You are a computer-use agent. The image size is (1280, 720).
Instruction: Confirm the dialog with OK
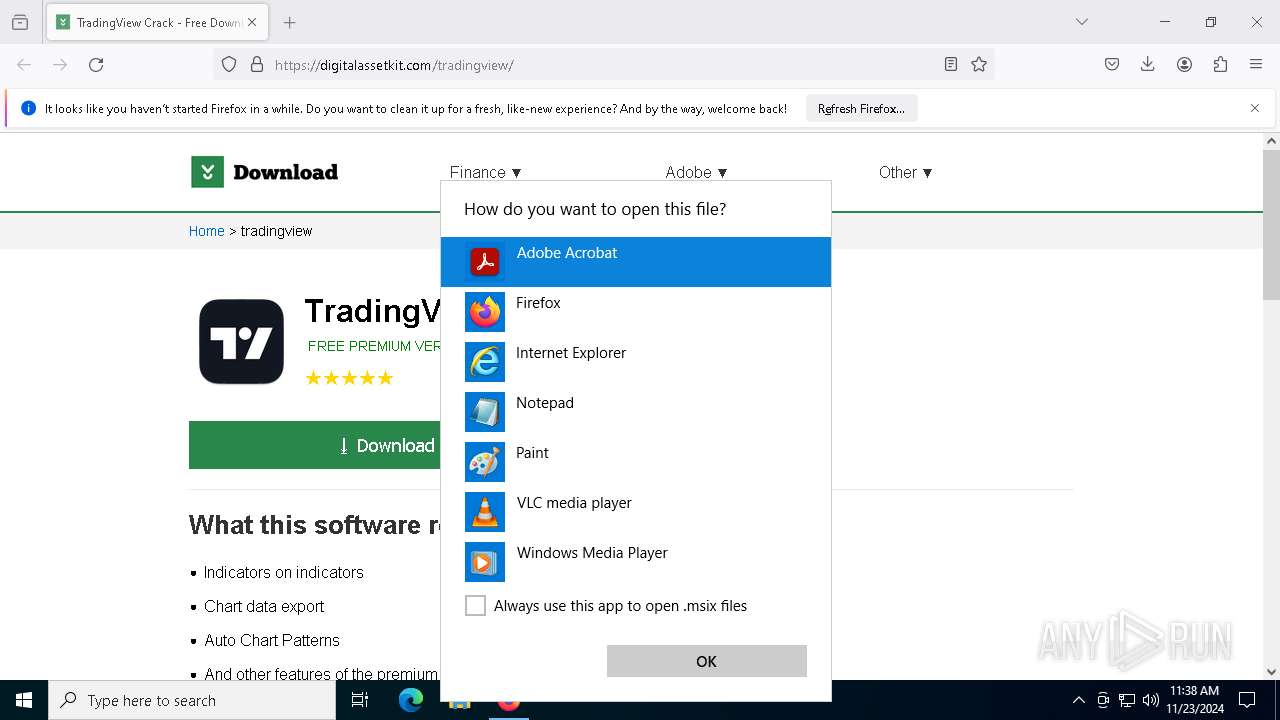point(706,661)
